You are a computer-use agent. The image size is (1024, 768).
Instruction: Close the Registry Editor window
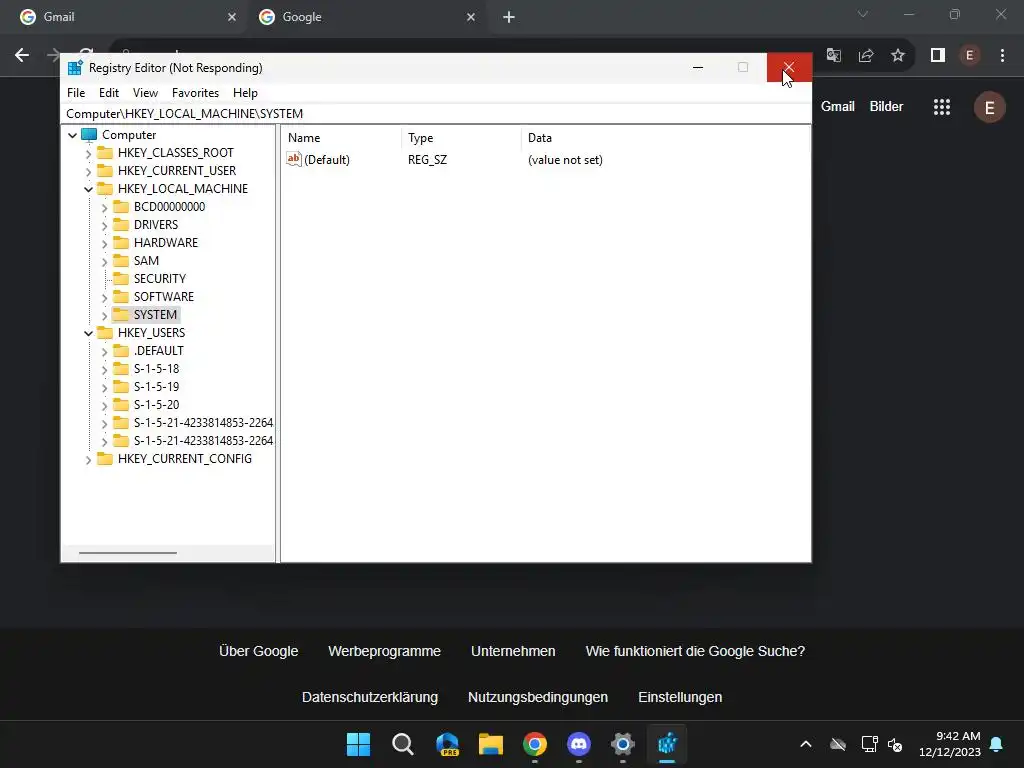tap(789, 67)
